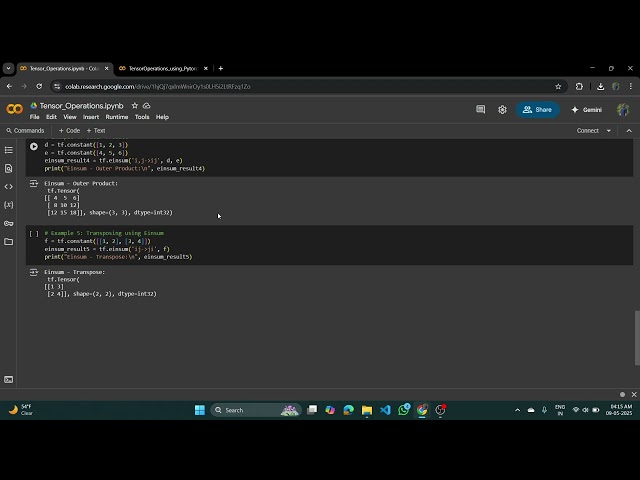
Task: Click the Share button
Action: (x=538, y=109)
